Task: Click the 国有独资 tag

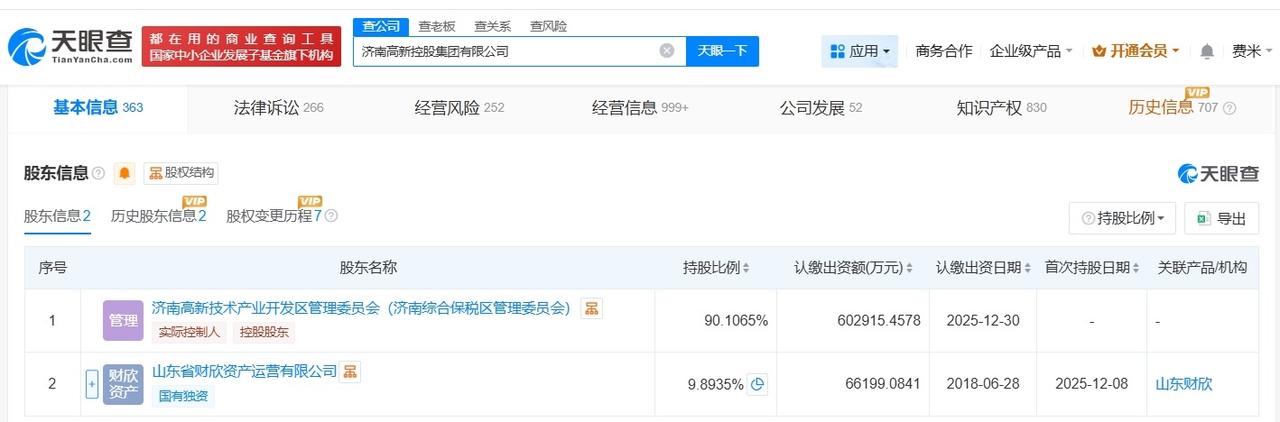Action: [183, 395]
